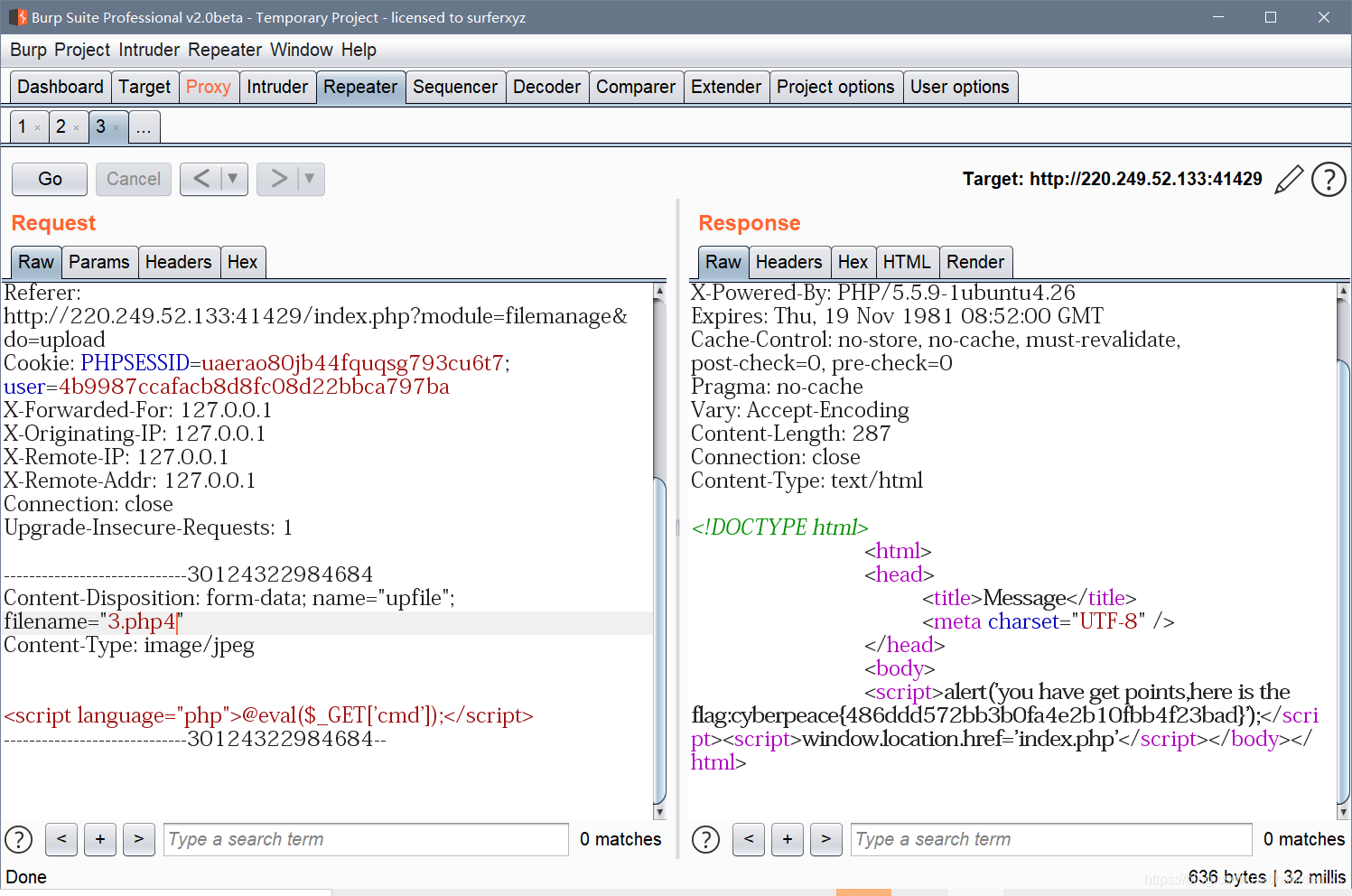Open the User options tab
The height and width of the screenshot is (896, 1352).
(960, 87)
